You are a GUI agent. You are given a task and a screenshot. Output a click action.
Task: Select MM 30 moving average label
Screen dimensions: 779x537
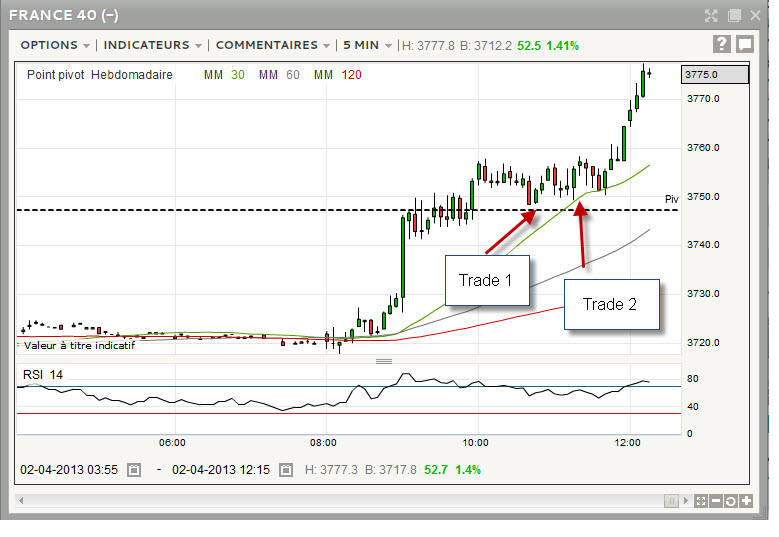pos(224,75)
